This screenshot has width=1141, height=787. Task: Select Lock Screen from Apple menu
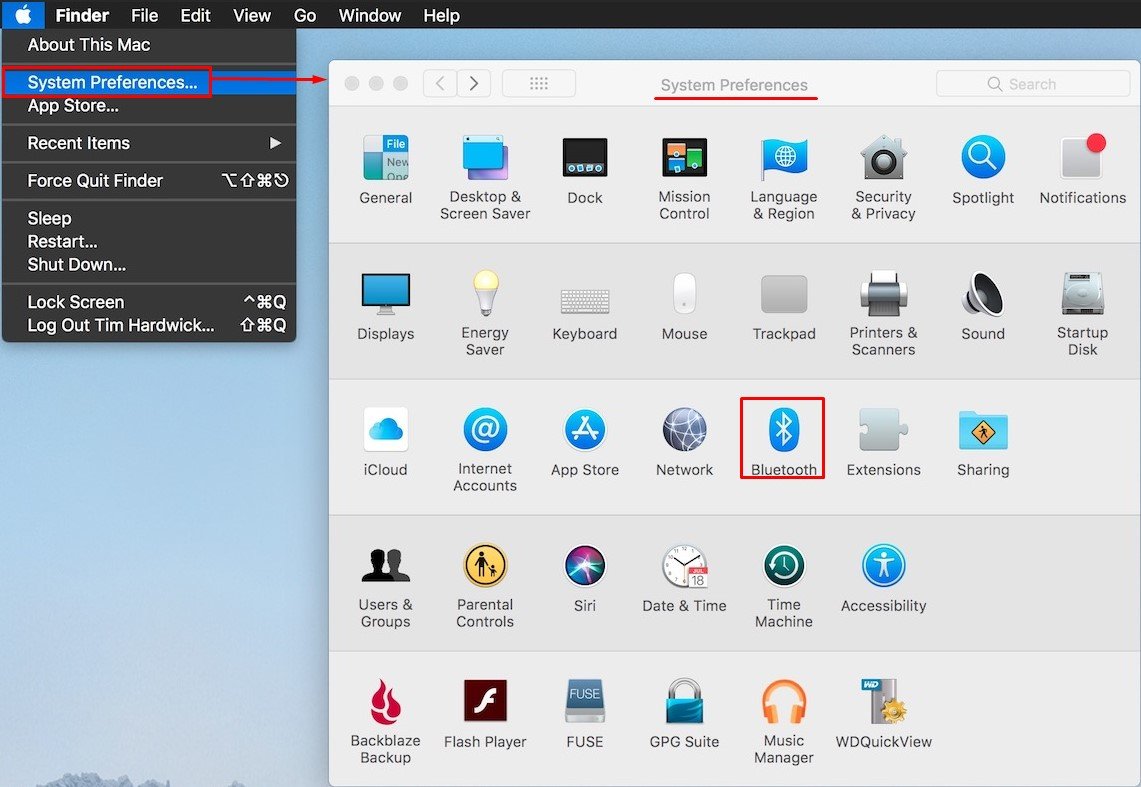coord(149,302)
